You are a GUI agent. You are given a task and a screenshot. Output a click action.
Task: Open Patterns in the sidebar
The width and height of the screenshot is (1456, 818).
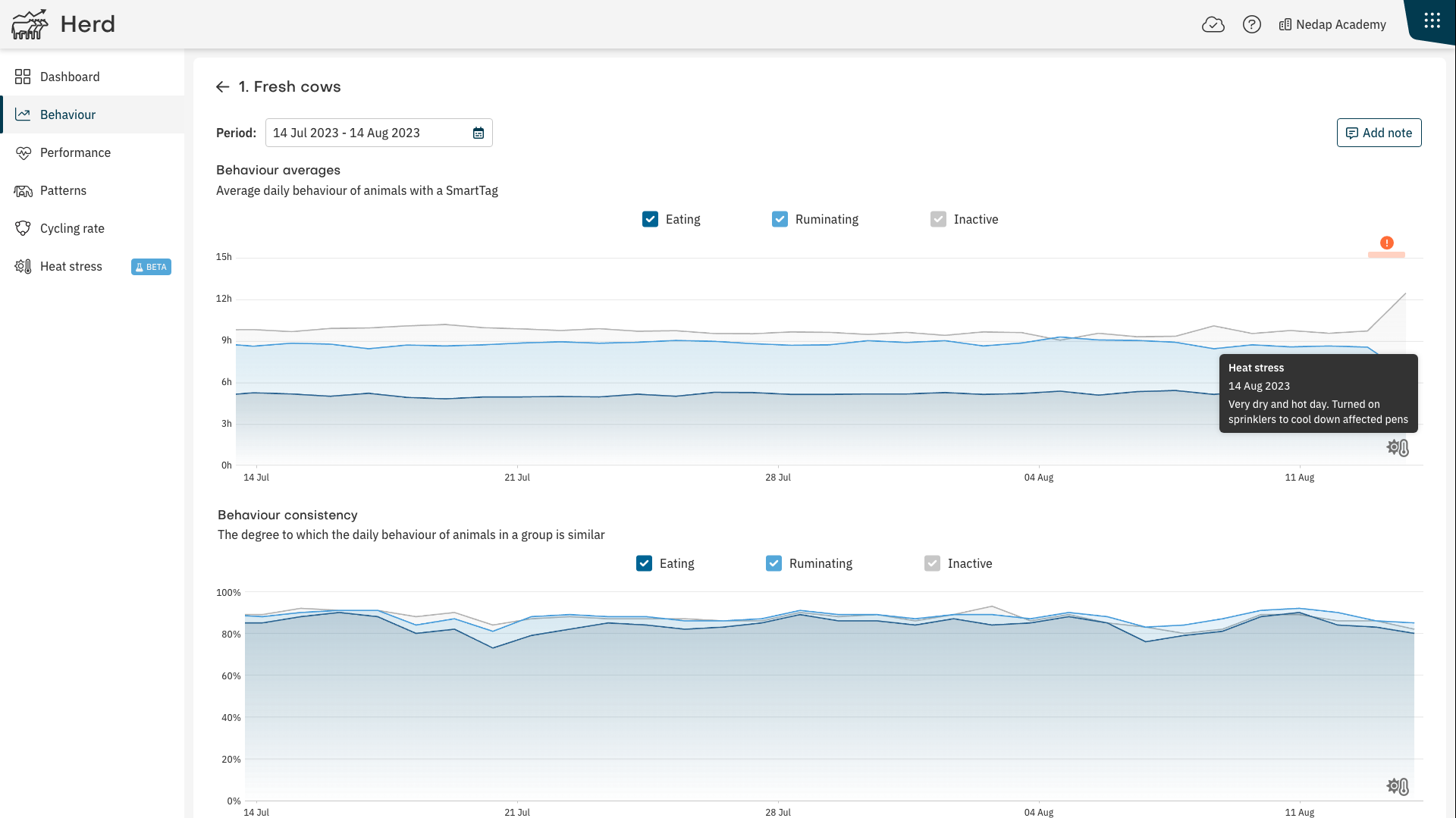(x=93, y=190)
